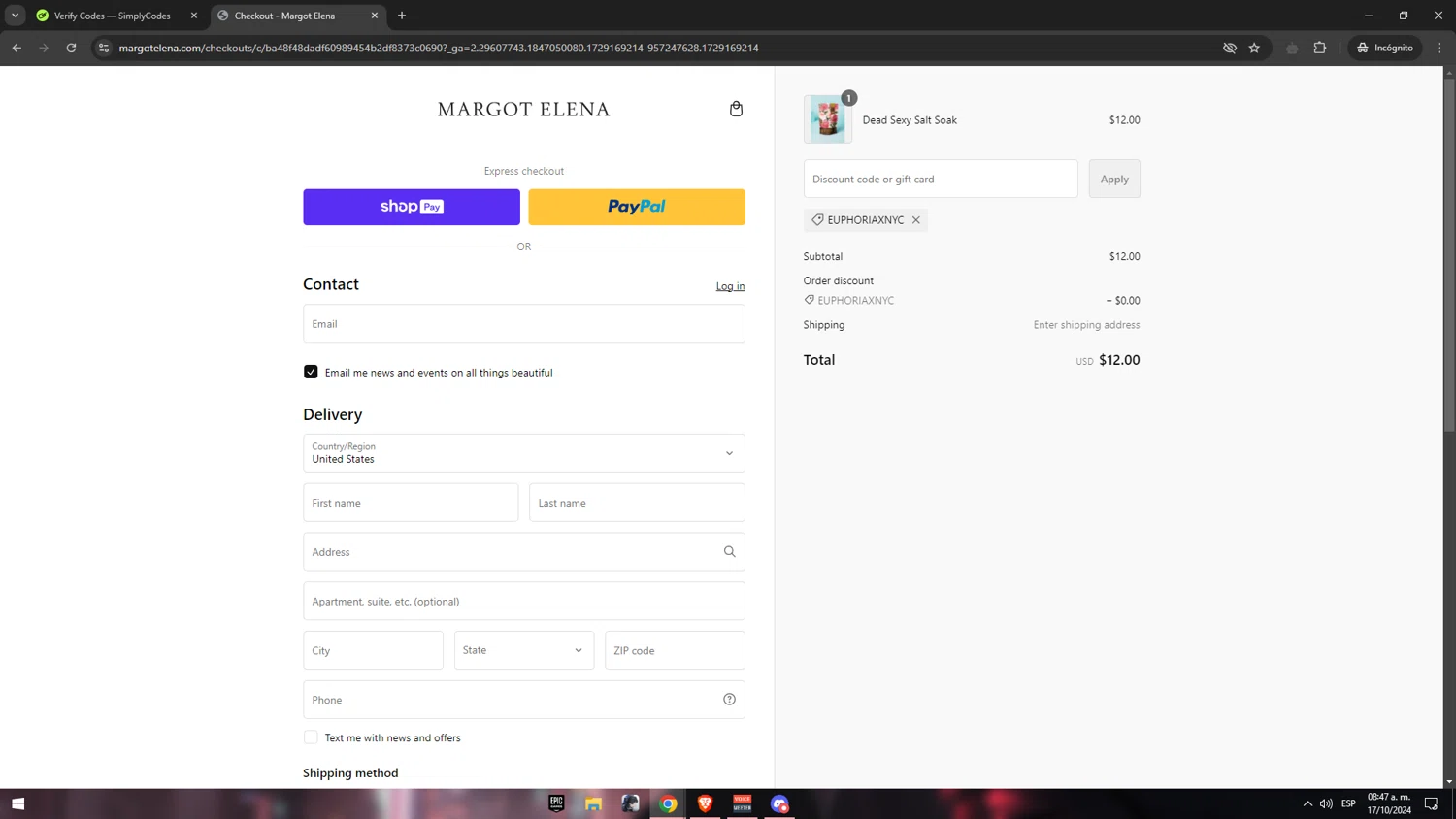Click the greyed-out robot extension icon
The width and height of the screenshot is (1456, 819).
coord(1292,48)
